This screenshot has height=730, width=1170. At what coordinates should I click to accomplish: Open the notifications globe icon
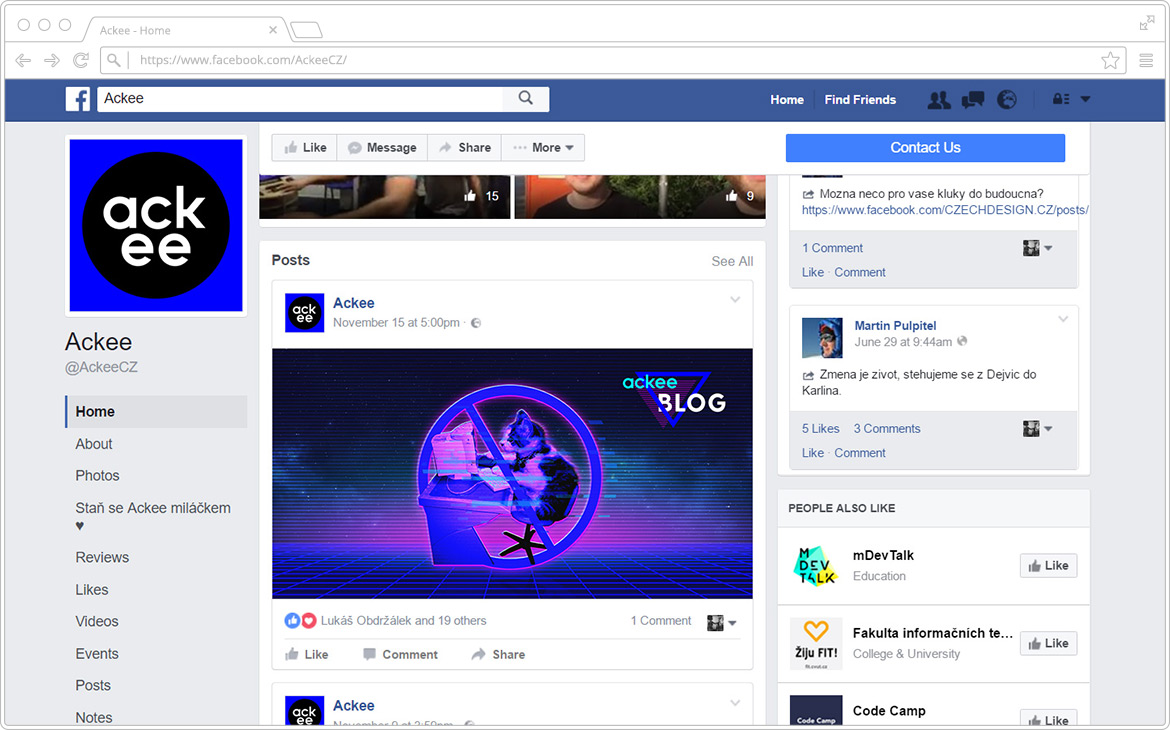click(x=1007, y=99)
